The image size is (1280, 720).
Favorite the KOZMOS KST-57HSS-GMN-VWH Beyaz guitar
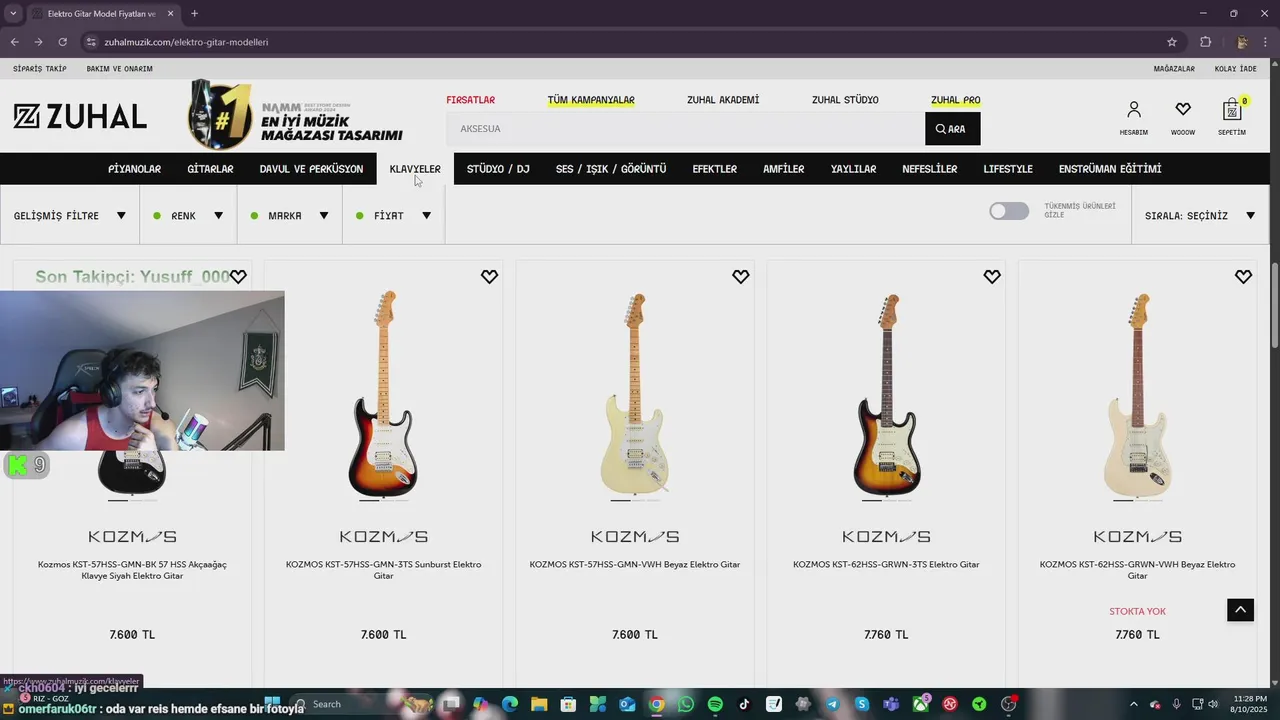click(740, 276)
